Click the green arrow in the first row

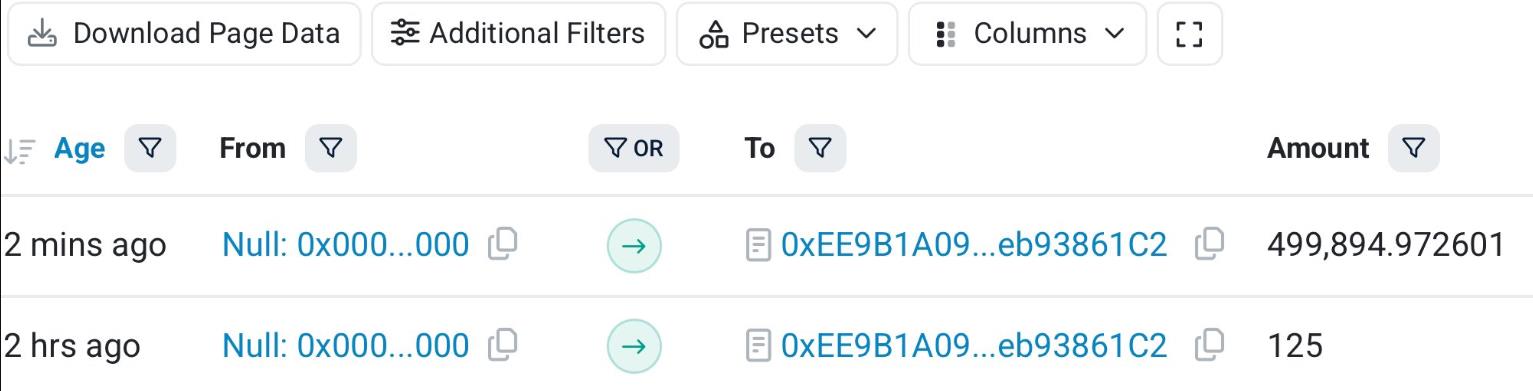pos(634,245)
